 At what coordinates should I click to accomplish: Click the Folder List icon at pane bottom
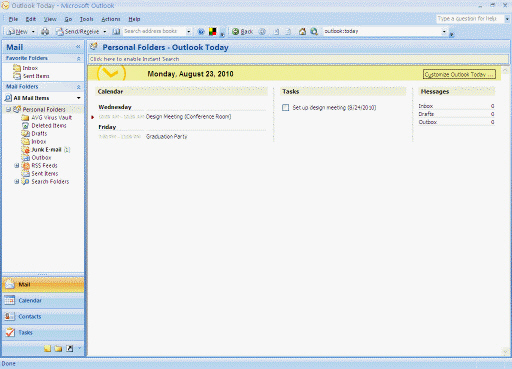point(58,348)
